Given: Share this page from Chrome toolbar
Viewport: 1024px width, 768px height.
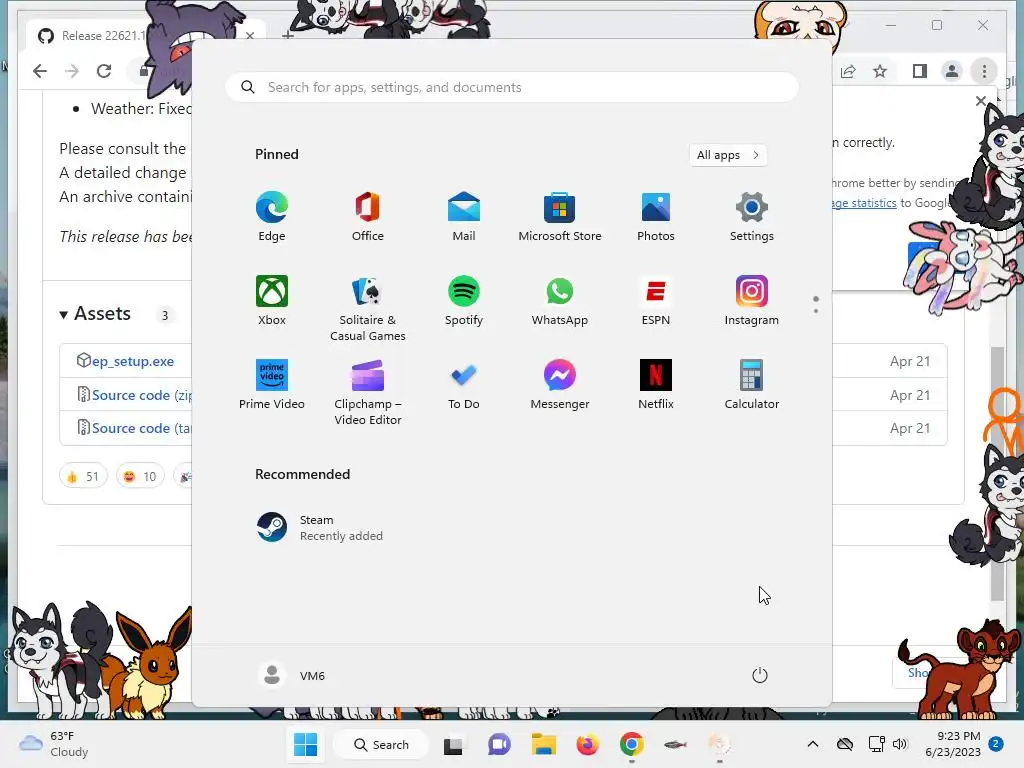Looking at the screenshot, I should point(848,71).
